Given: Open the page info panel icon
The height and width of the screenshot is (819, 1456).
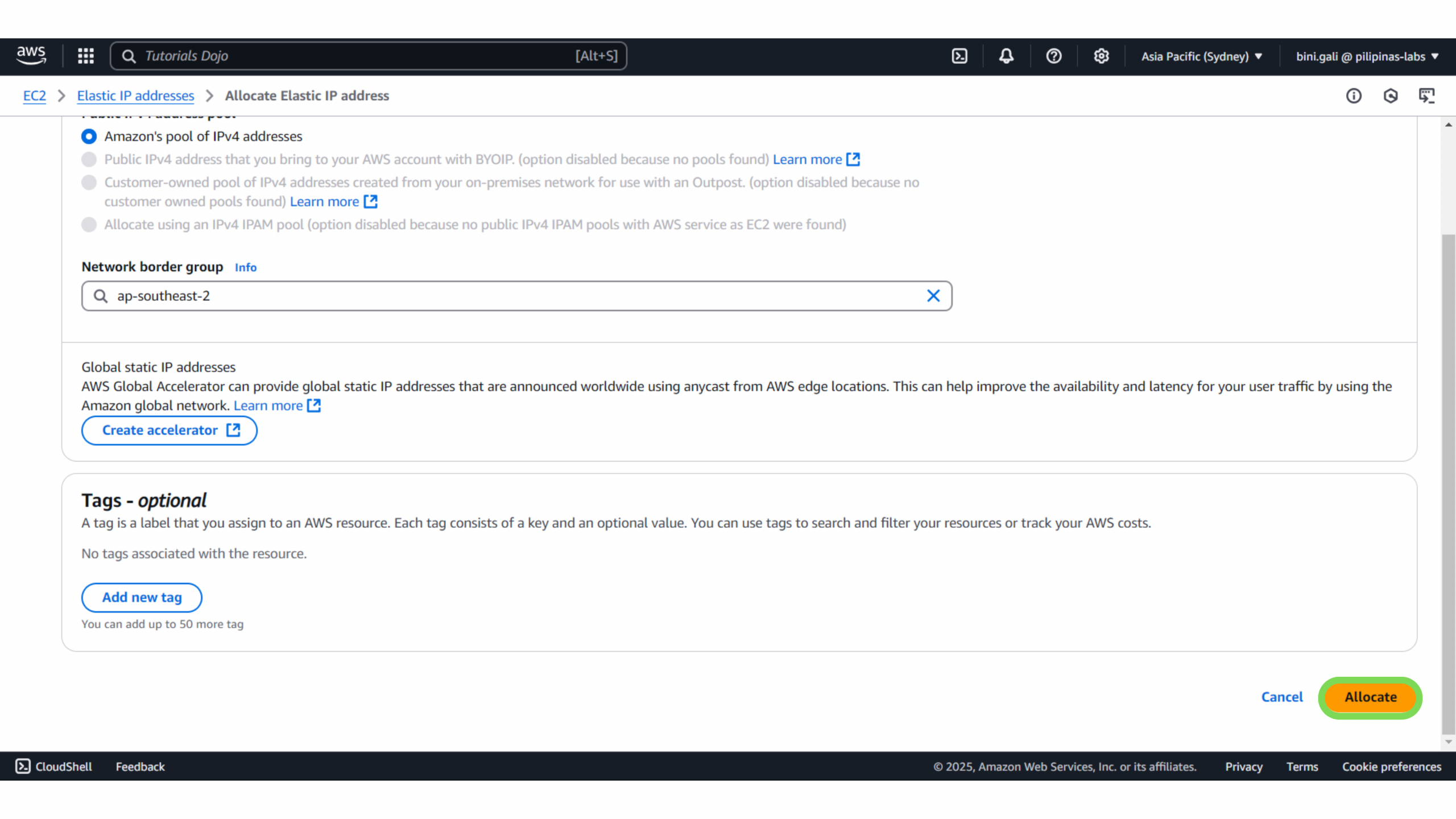Looking at the screenshot, I should coord(1354,96).
